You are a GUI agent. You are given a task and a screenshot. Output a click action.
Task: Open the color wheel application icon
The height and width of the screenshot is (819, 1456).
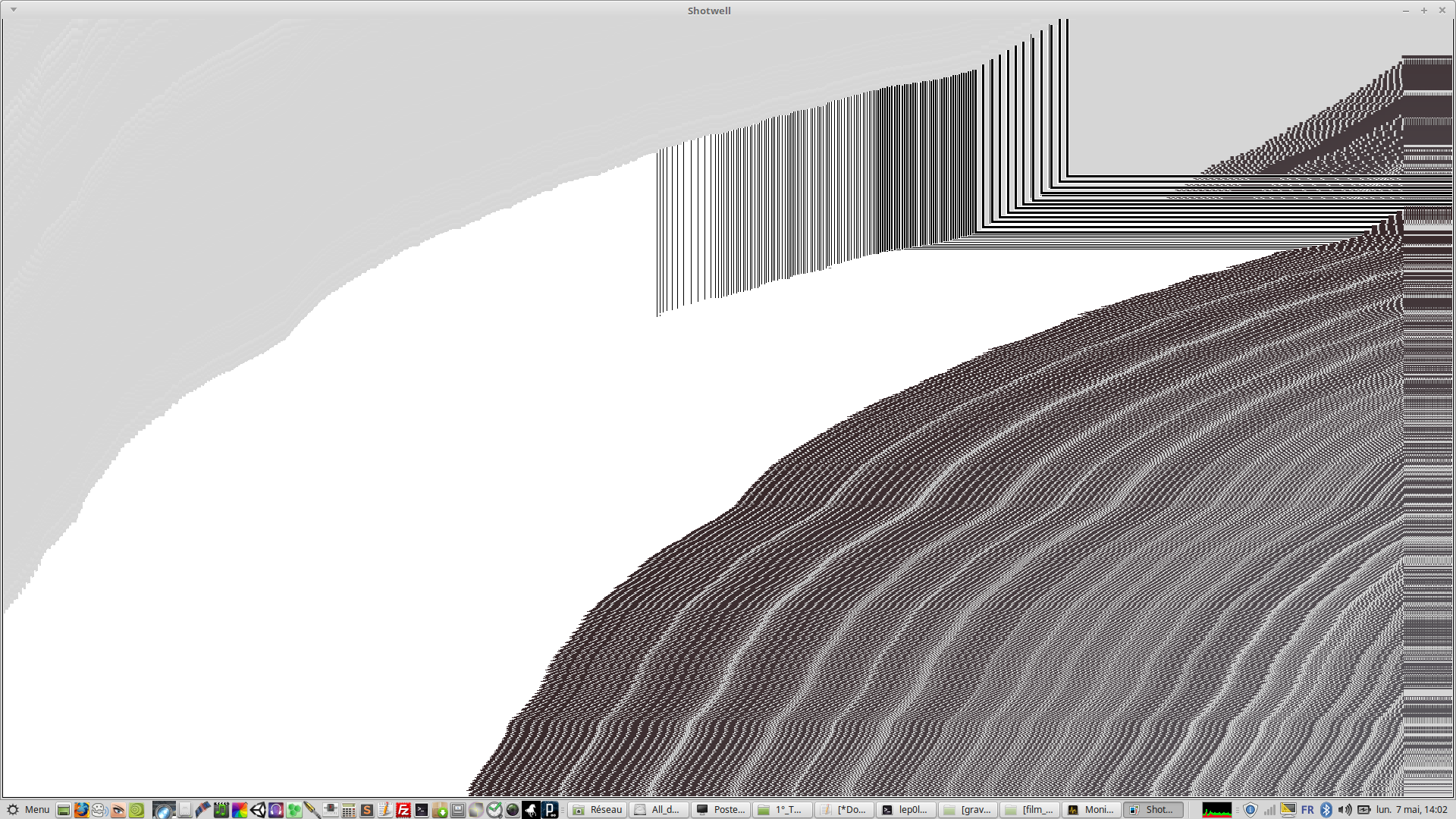(x=240, y=810)
